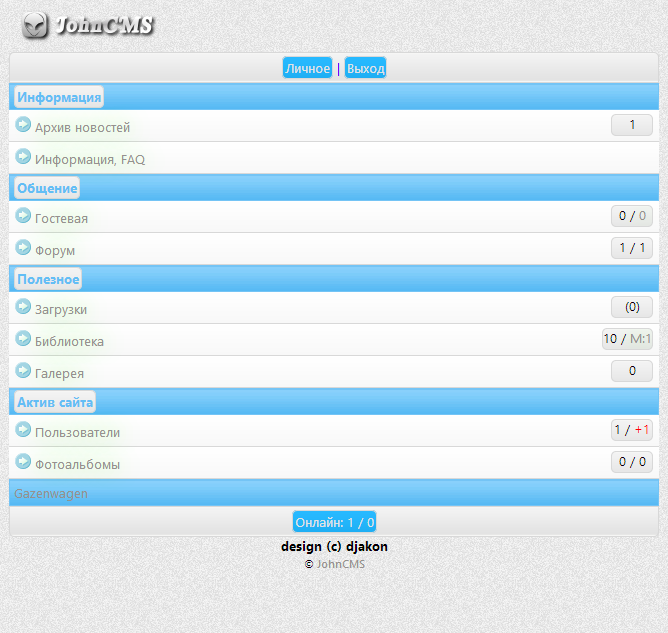668x633 pixels.
Task: Click the Gazenwagen username link
Action: click(51, 493)
